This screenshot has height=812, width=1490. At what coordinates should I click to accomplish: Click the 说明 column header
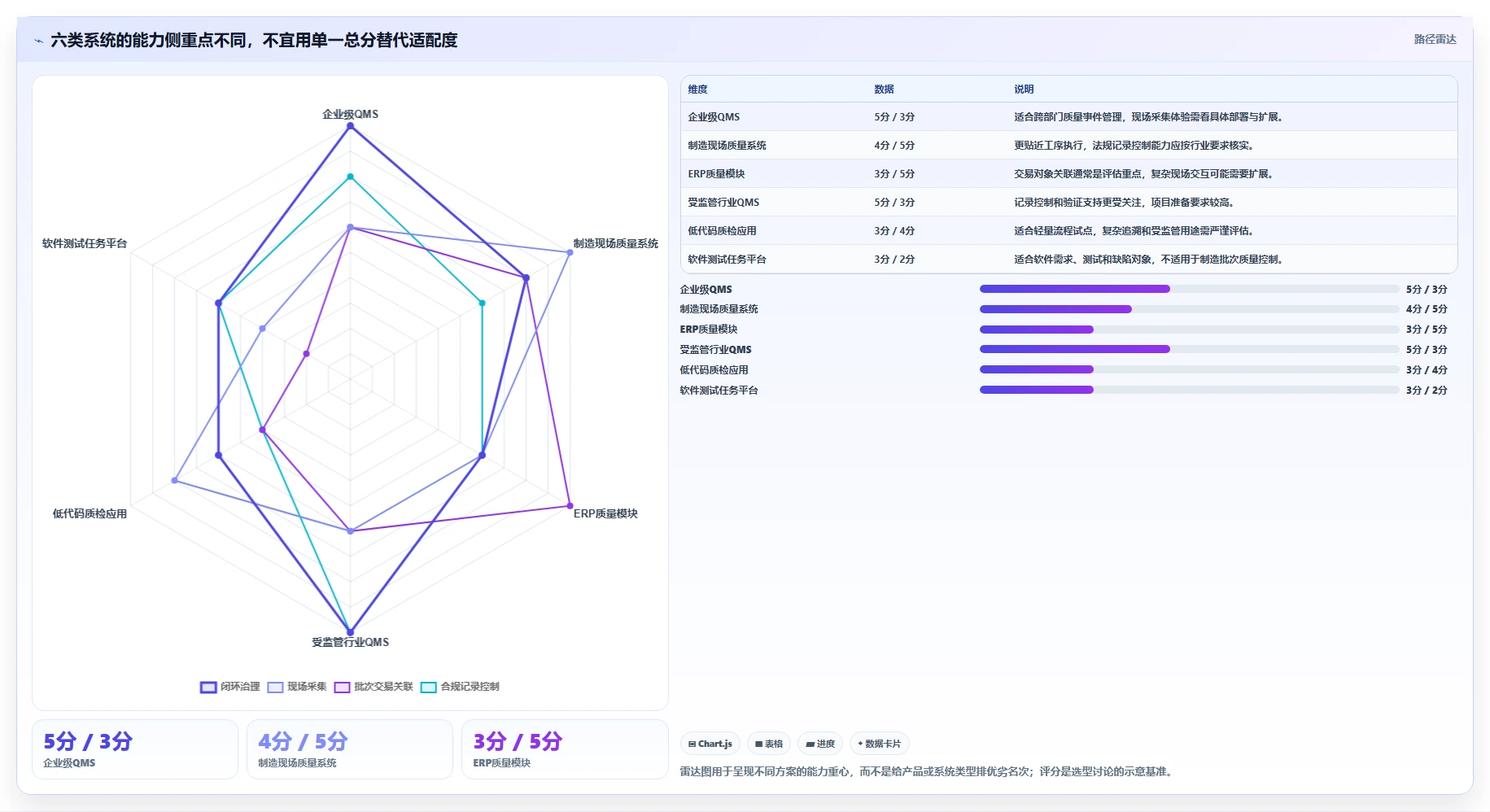click(x=1024, y=89)
